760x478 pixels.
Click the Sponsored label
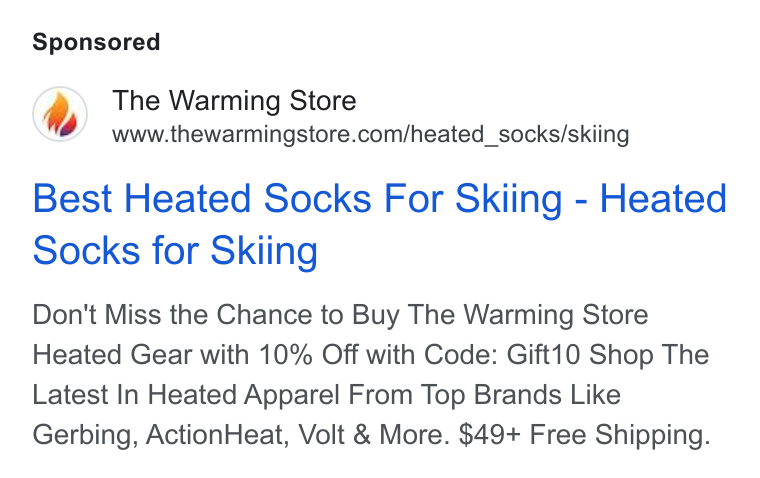pos(96,42)
